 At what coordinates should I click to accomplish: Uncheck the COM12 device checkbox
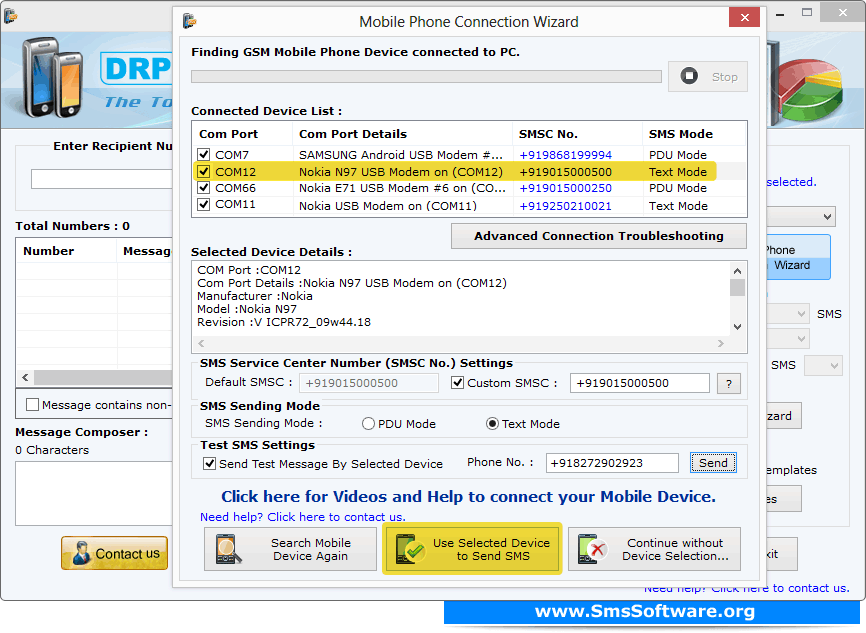pos(204,172)
